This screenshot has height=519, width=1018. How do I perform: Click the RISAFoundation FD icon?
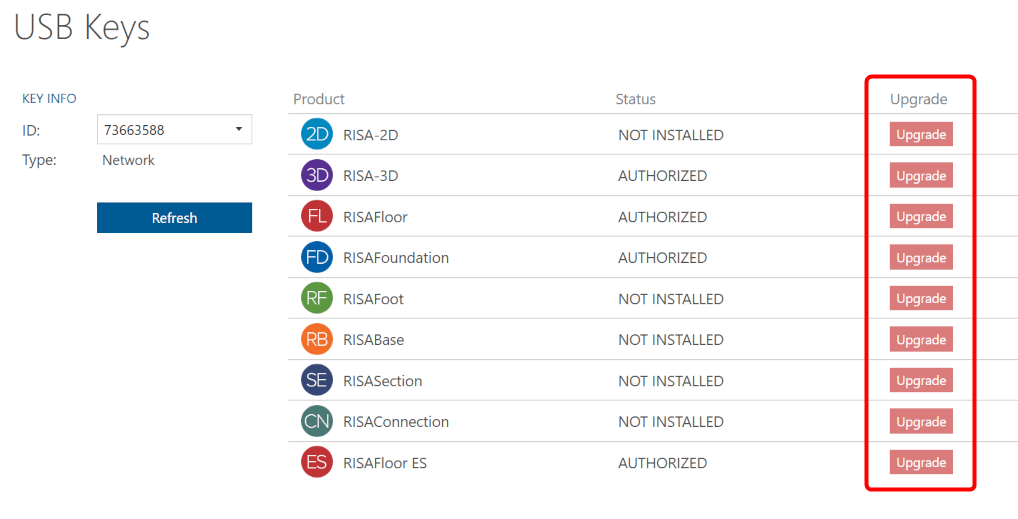point(317,258)
